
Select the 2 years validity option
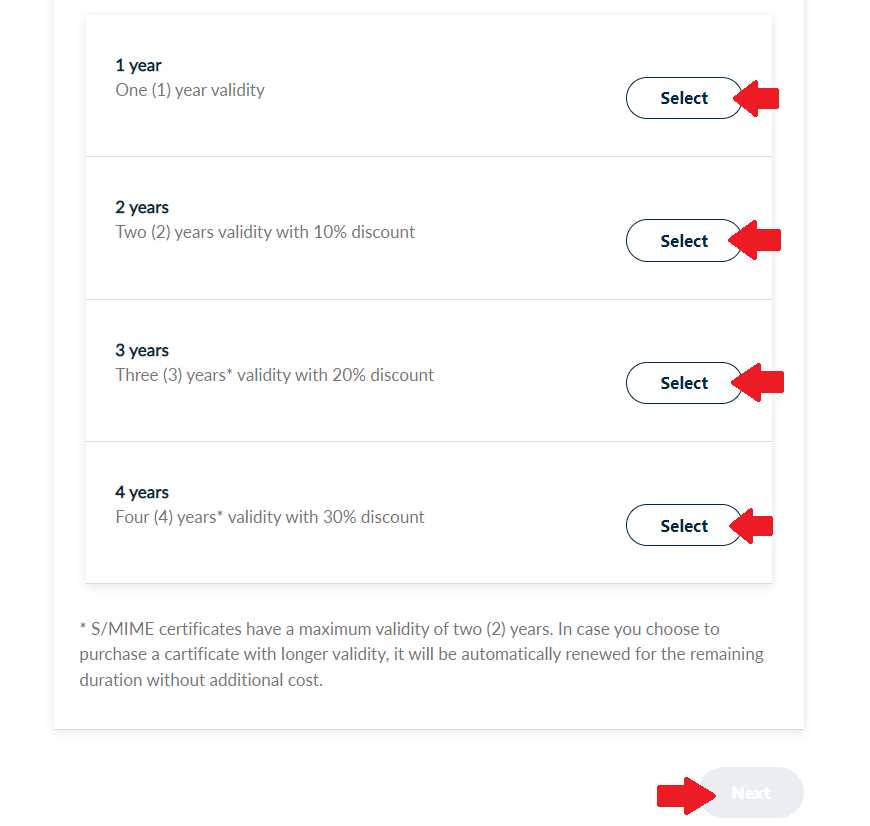[684, 241]
